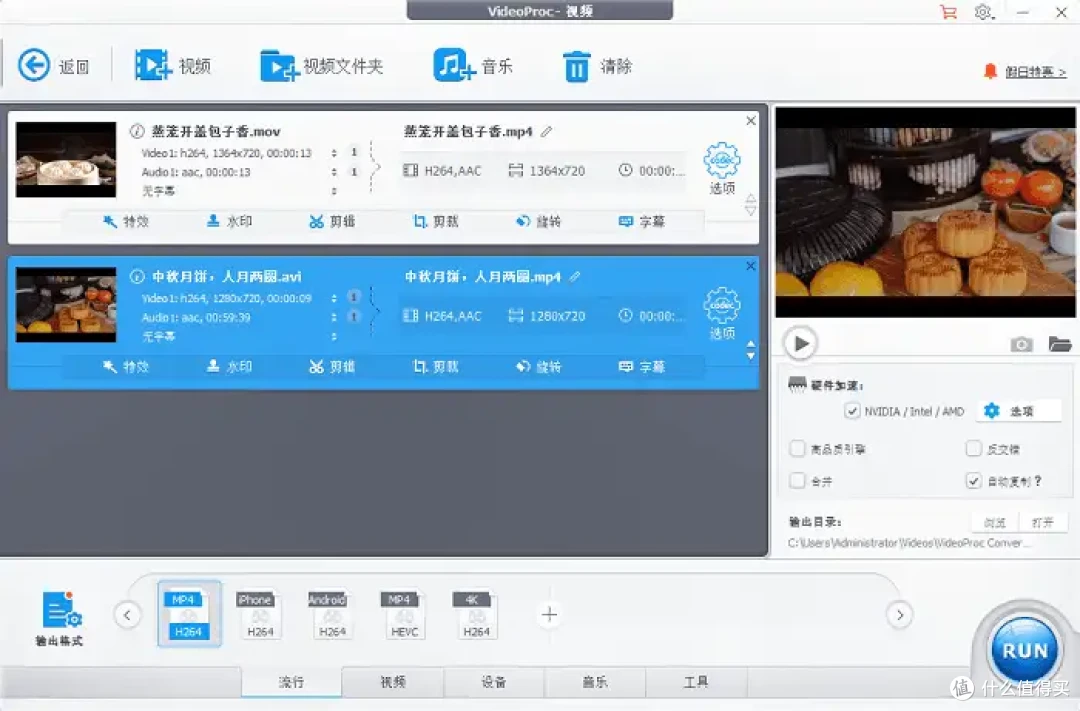Image resolution: width=1080 pixels, height=711 pixels.
Task: Toggle 自动复制 auto copy checkbox
Action: pyautogui.click(x=973, y=480)
